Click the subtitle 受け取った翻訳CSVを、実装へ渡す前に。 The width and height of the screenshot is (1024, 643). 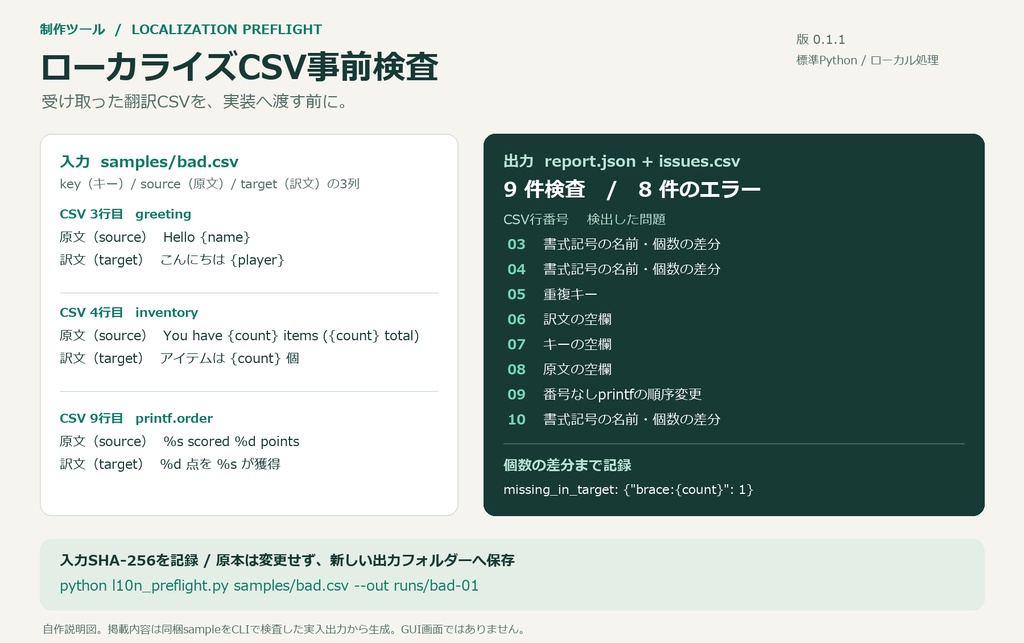195,102
